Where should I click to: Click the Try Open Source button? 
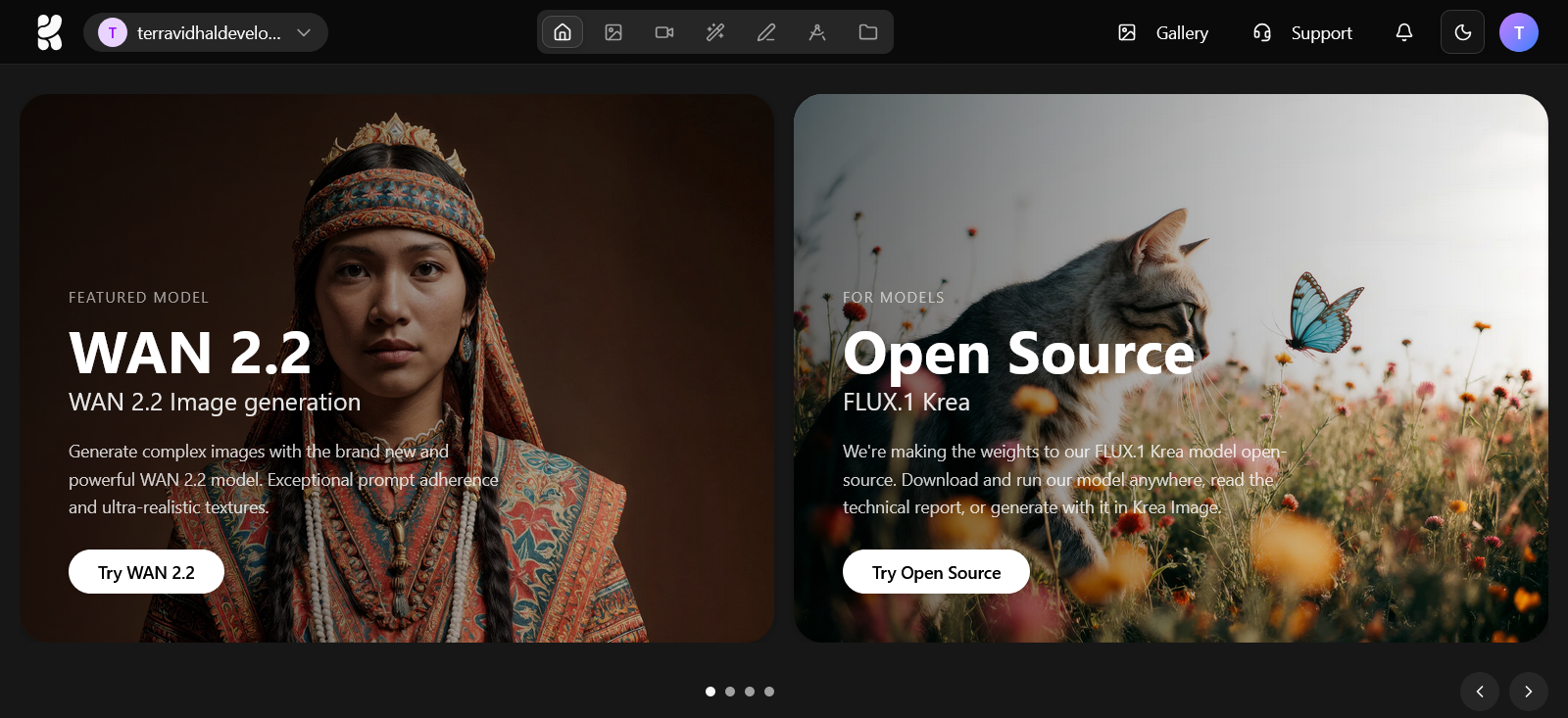click(936, 572)
